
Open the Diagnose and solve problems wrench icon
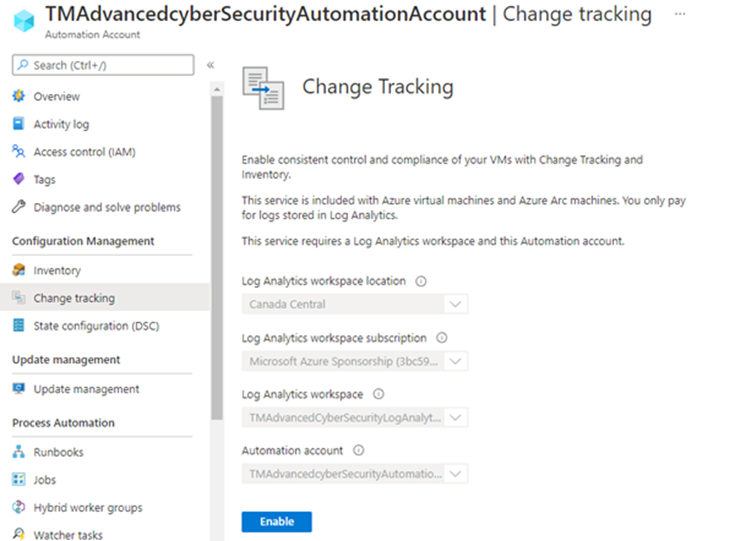pos(18,207)
